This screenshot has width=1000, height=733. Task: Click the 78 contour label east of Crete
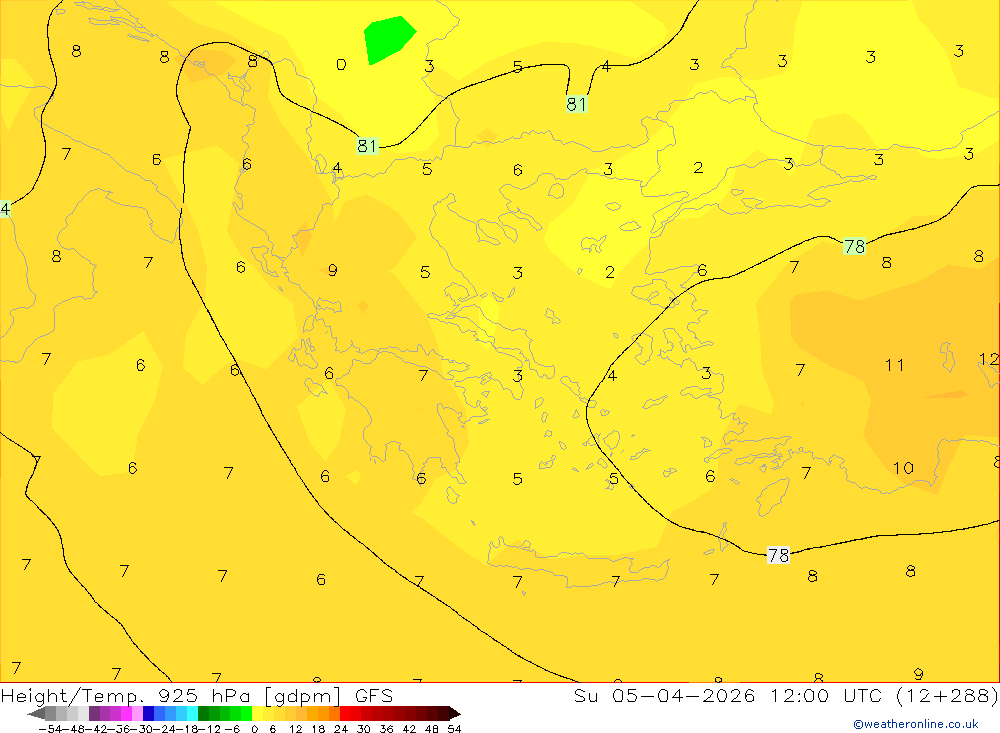click(778, 555)
